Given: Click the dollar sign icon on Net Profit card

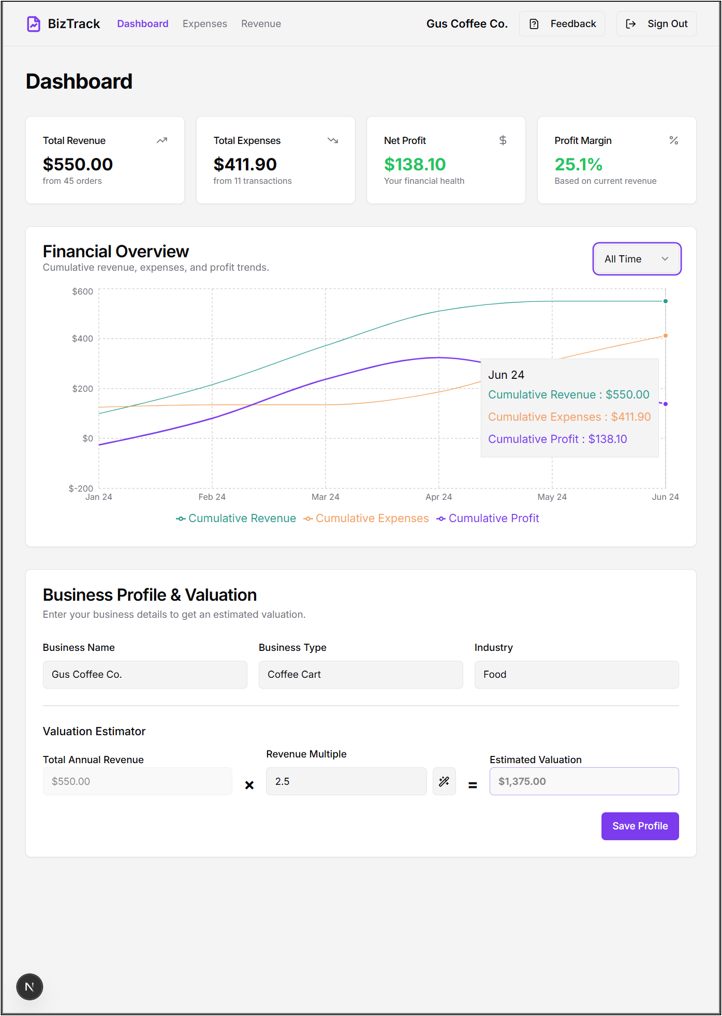Looking at the screenshot, I should click(x=503, y=140).
